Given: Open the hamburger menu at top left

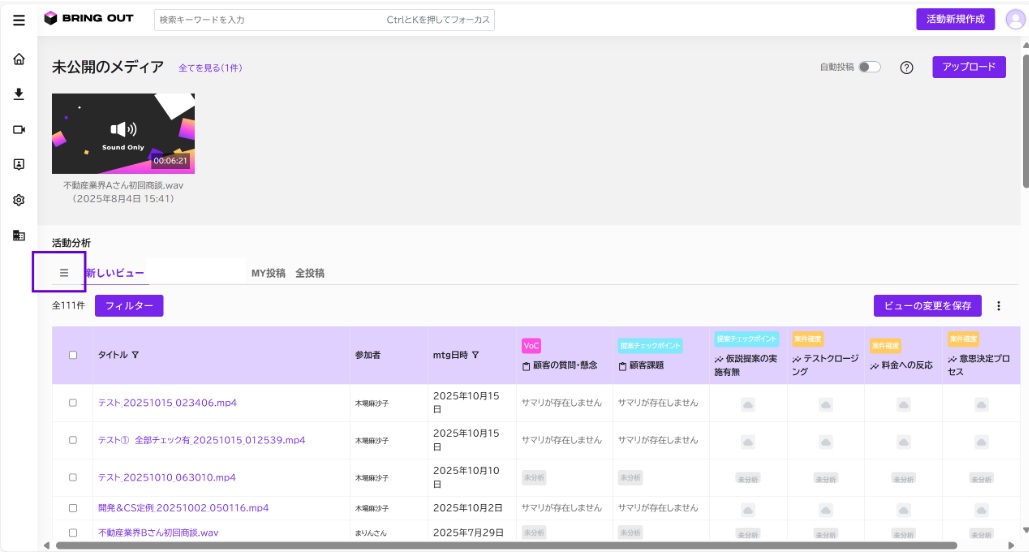Looking at the screenshot, I should click(x=19, y=20).
